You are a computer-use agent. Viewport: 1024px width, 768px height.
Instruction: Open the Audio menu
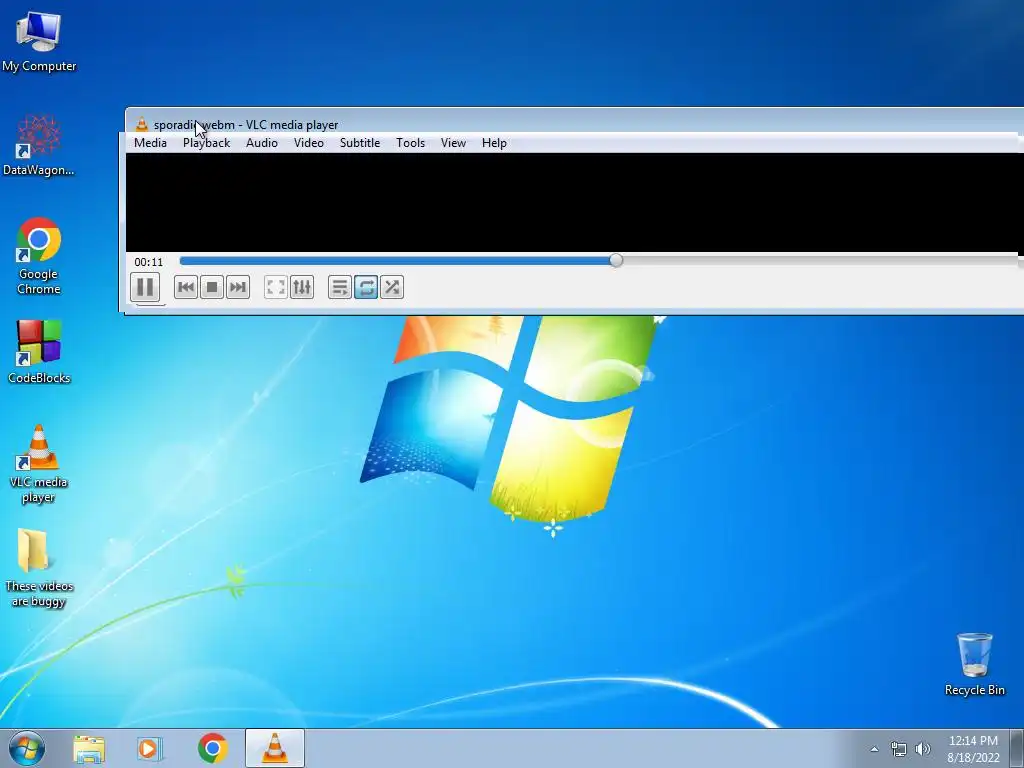262,143
